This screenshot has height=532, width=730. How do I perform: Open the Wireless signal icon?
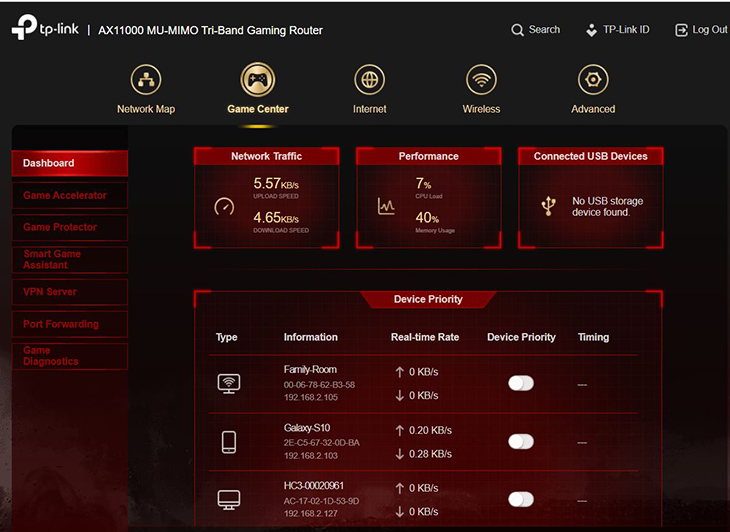point(481,80)
